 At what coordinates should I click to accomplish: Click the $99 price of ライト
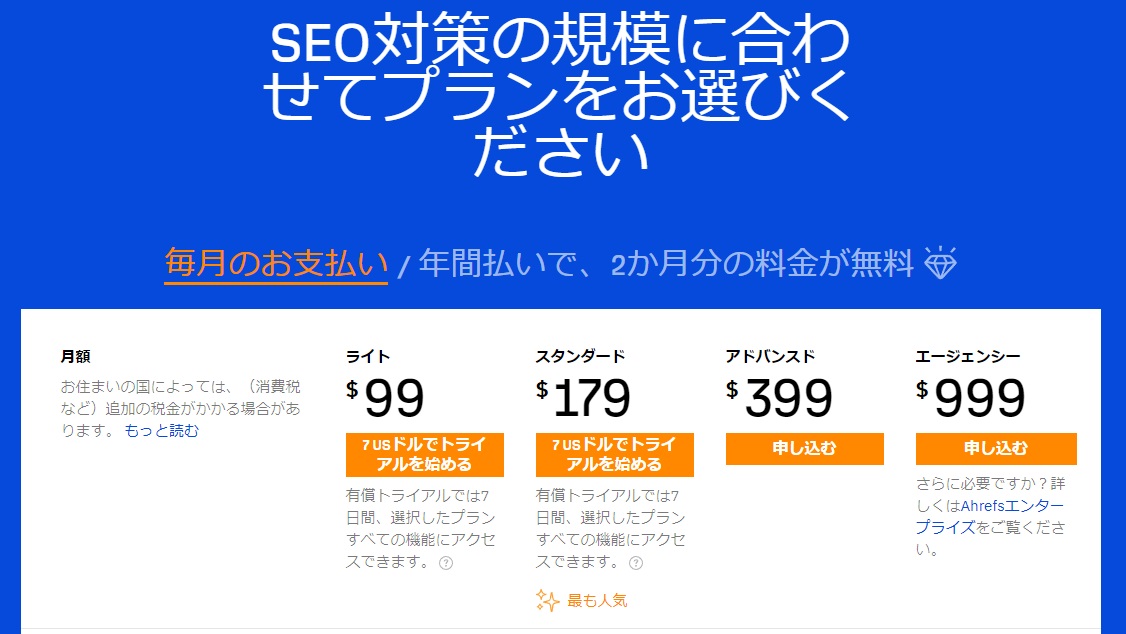[x=386, y=398]
